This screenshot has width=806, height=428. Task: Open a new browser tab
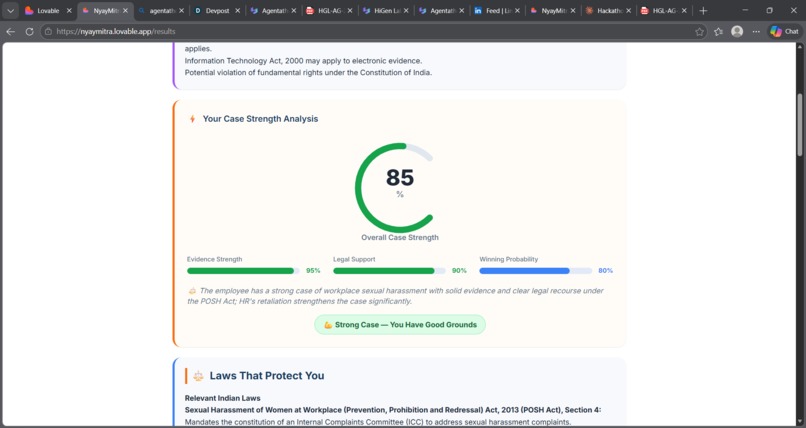(x=703, y=10)
